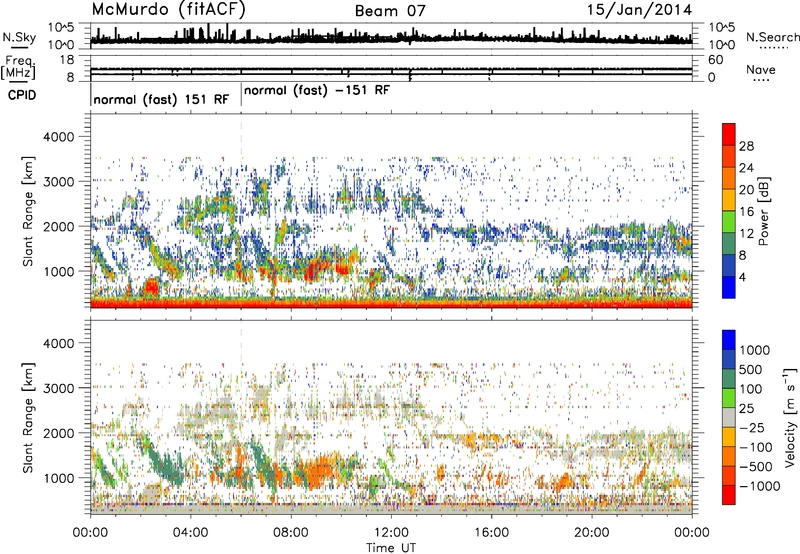Click the '16:00' time axis label
The image size is (800, 554).
pyautogui.click(x=491, y=533)
